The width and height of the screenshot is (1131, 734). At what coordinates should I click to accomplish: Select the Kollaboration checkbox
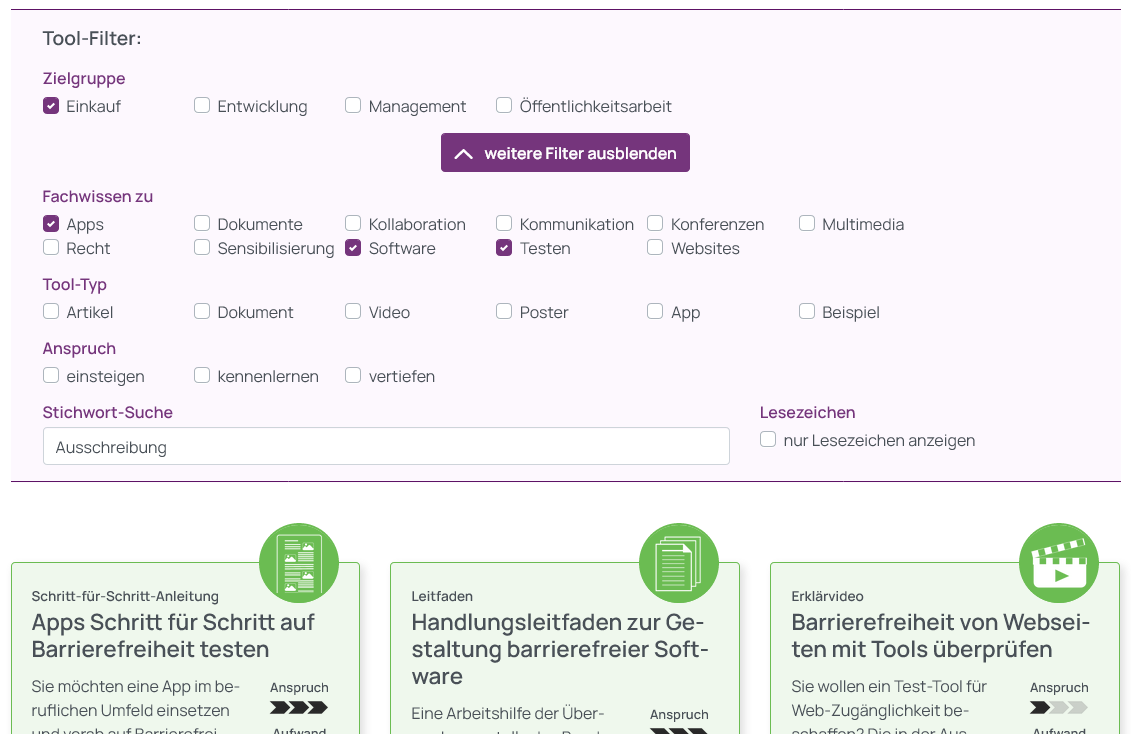pos(353,223)
